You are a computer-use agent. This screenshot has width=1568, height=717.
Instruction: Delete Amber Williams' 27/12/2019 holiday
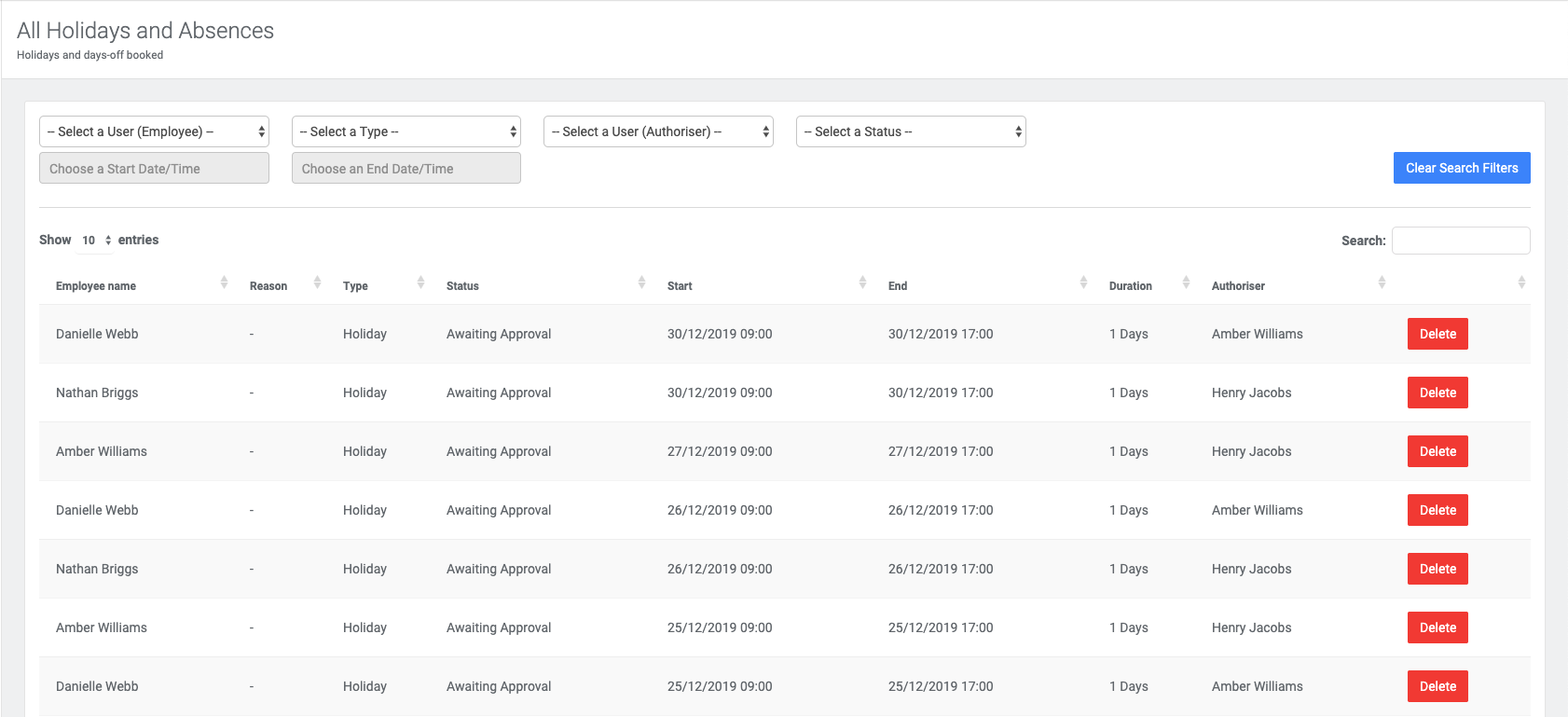click(x=1437, y=451)
